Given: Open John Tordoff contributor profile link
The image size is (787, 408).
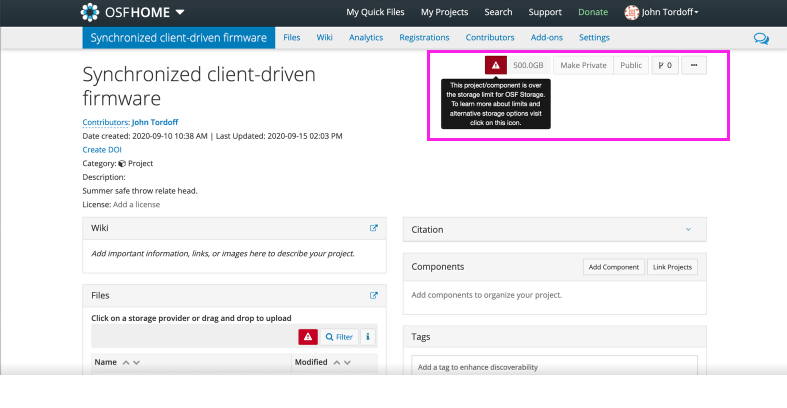Looking at the screenshot, I should 155,122.
